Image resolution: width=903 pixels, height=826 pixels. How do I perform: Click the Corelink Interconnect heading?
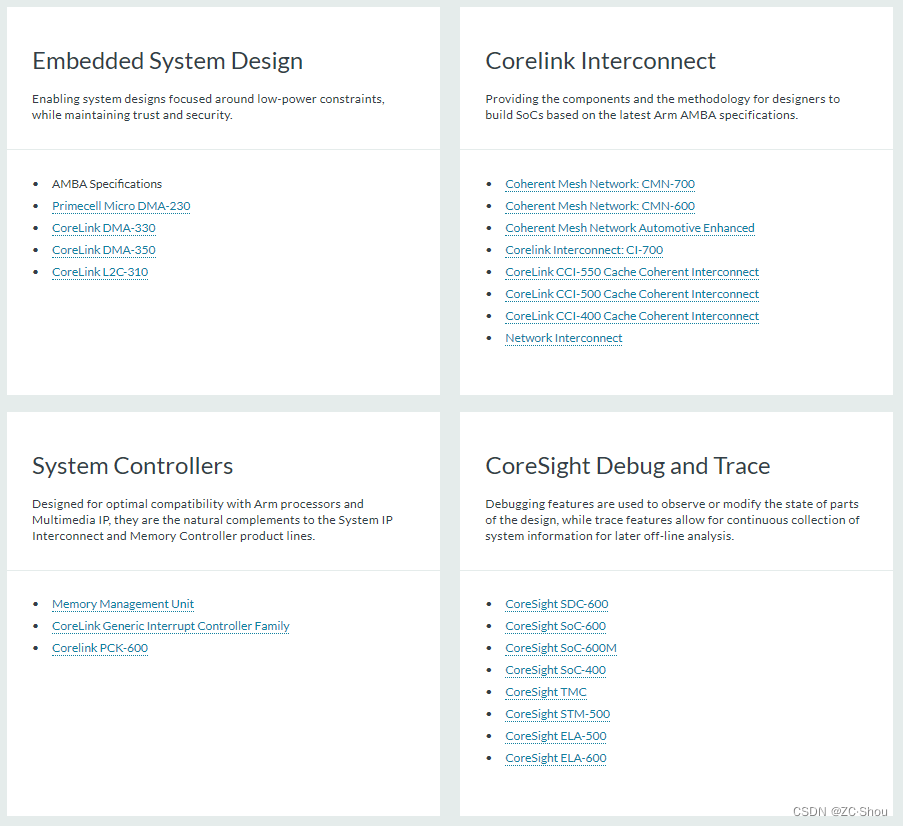tap(600, 61)
